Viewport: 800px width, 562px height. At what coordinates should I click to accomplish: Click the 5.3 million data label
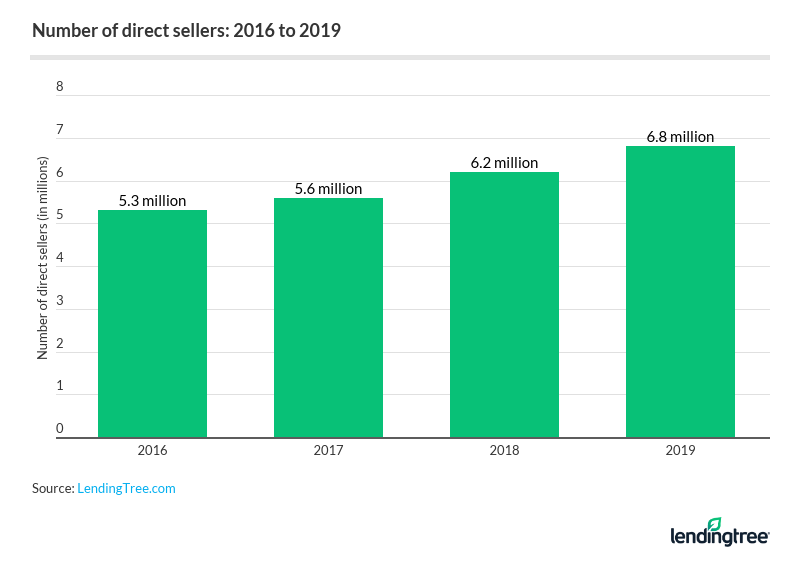click(152, 201)
